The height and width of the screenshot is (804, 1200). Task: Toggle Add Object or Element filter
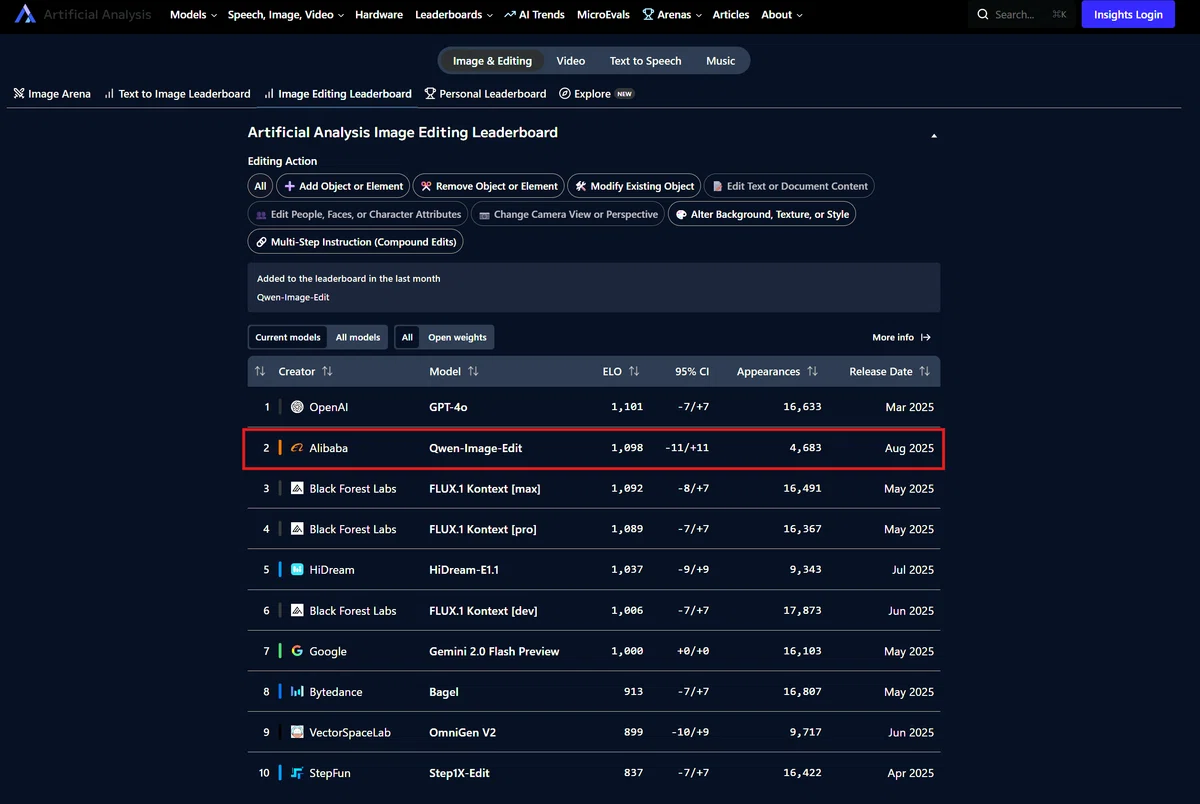point(343,186)
